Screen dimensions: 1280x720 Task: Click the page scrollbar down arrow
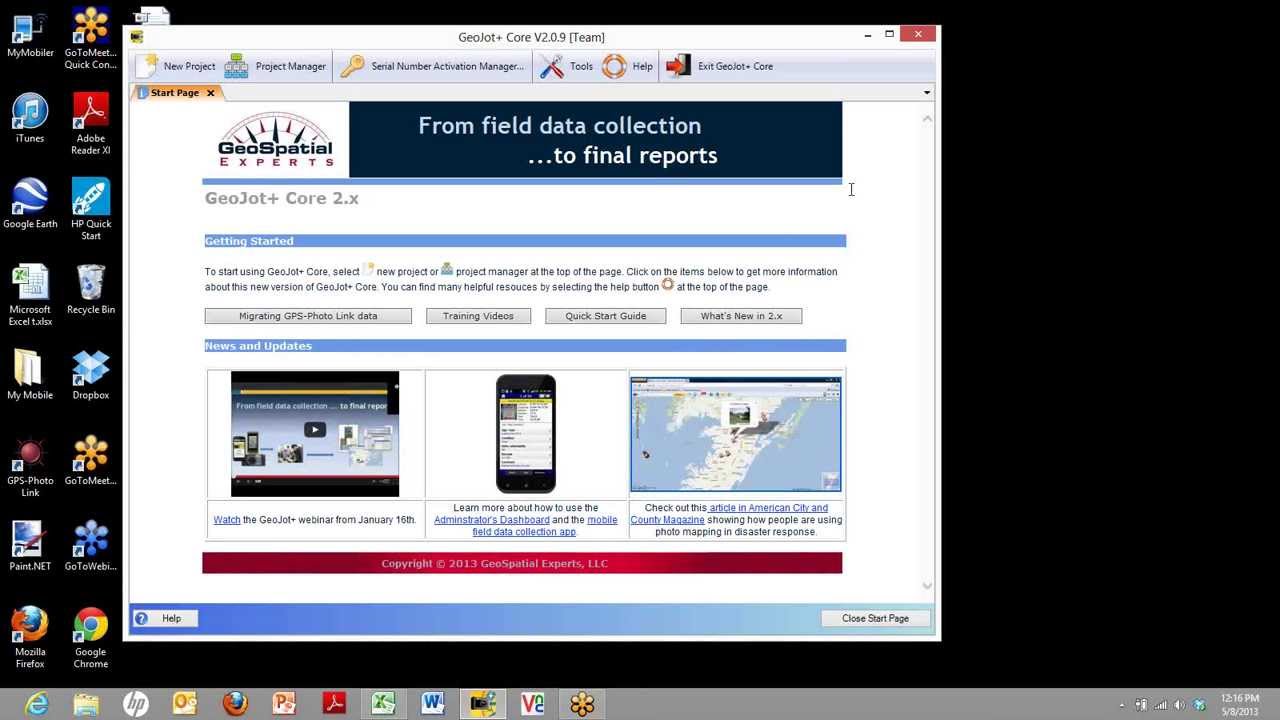click(x=927, y=586)
